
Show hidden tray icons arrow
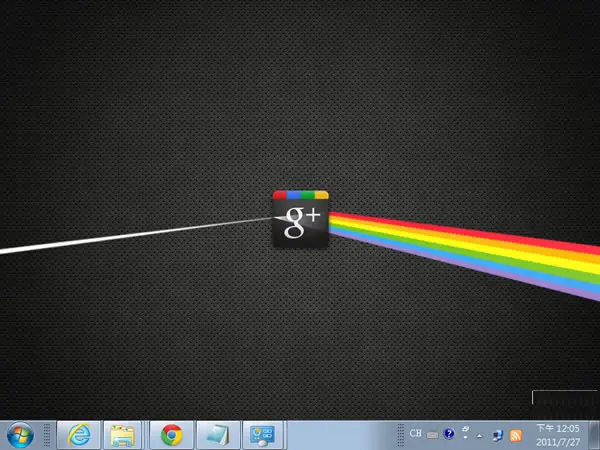tap(479, 435)
